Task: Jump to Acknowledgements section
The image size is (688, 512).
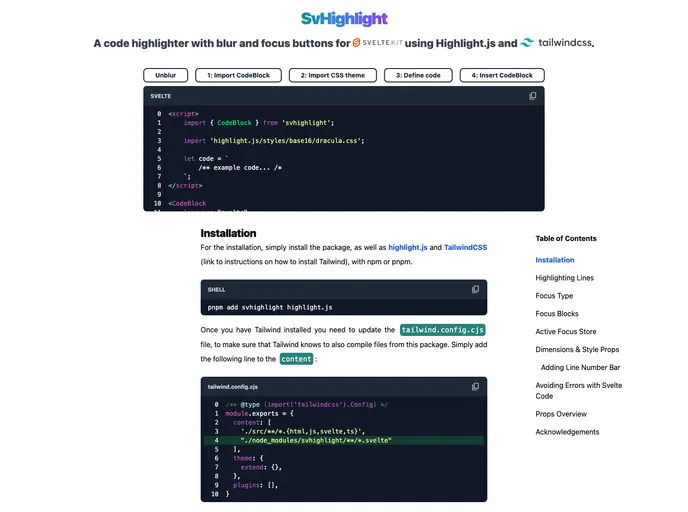Action: (567, 432)
